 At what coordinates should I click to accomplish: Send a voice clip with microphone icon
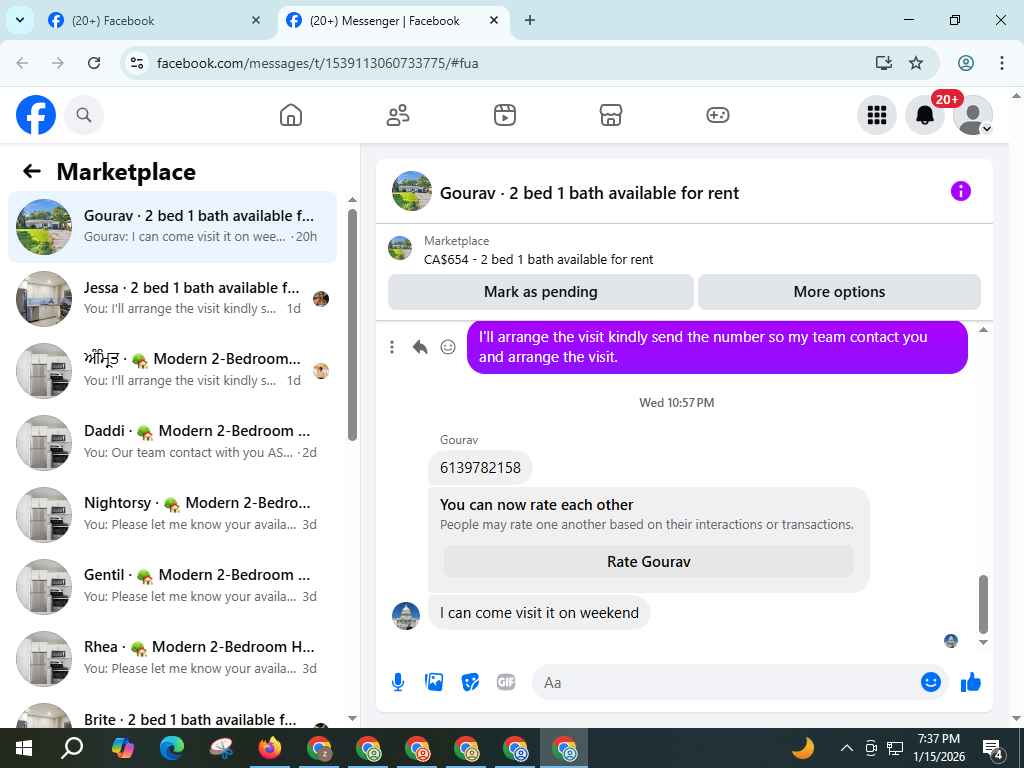pos(398,682)
